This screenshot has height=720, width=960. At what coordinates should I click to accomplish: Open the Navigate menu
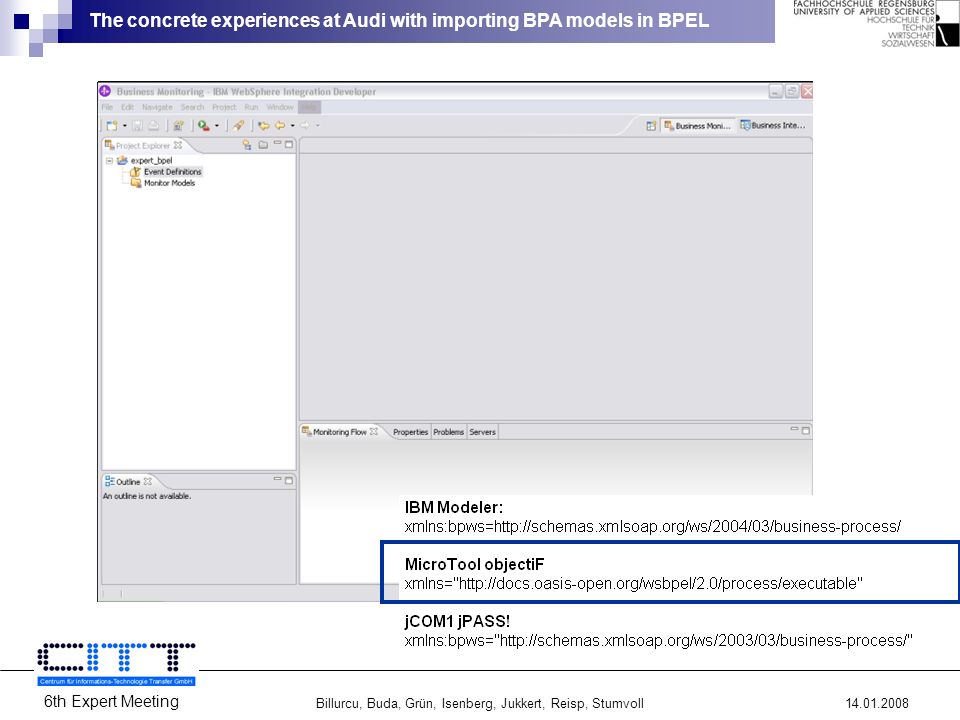157,107
